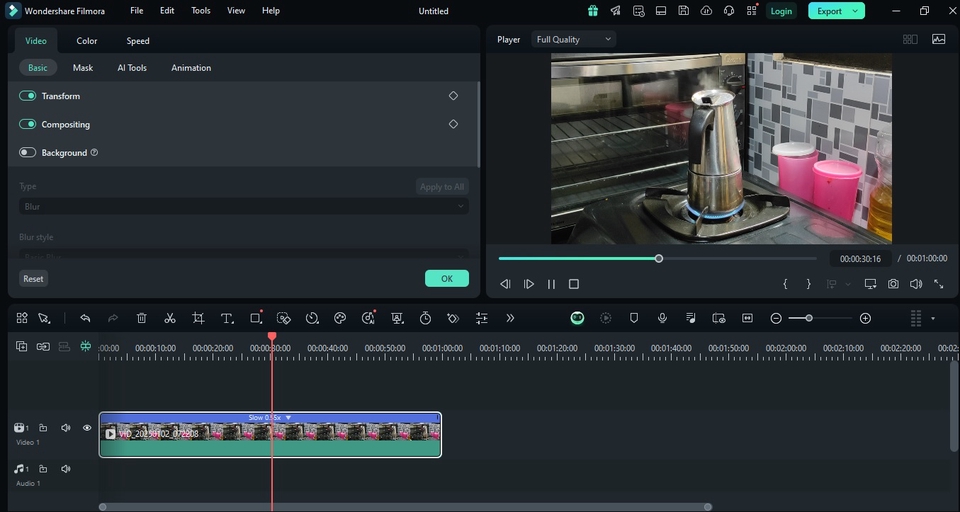Turn off the Compositing switch

tap(28, 125)
